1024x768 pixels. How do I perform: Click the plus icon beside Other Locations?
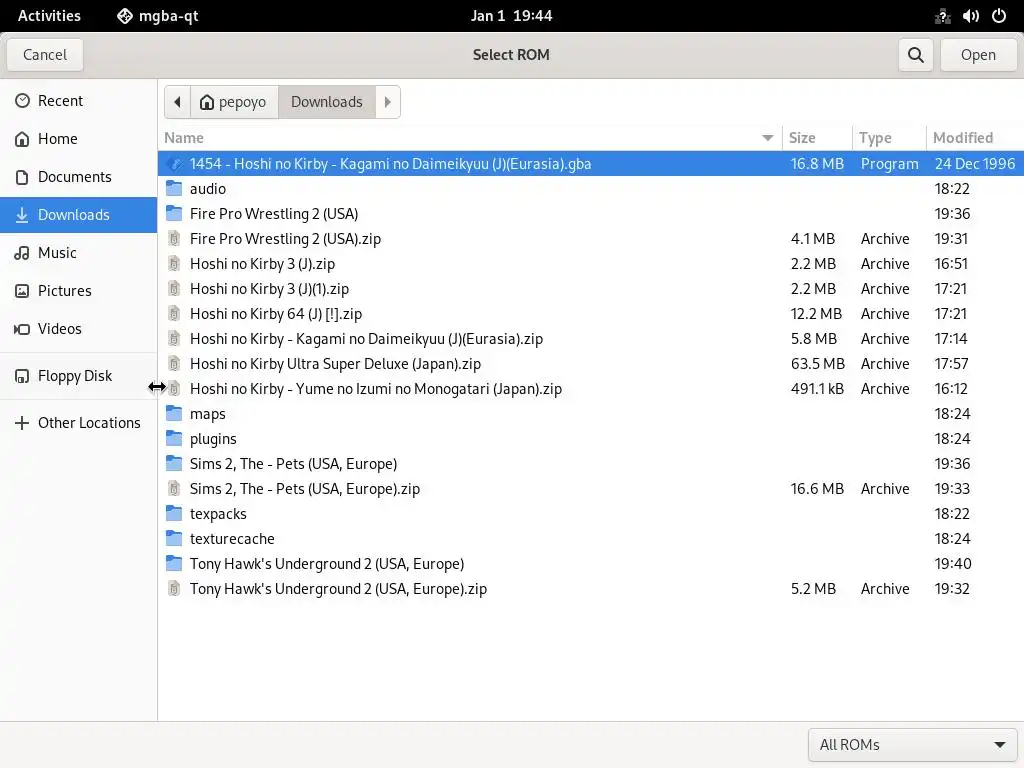click(22, 423)
